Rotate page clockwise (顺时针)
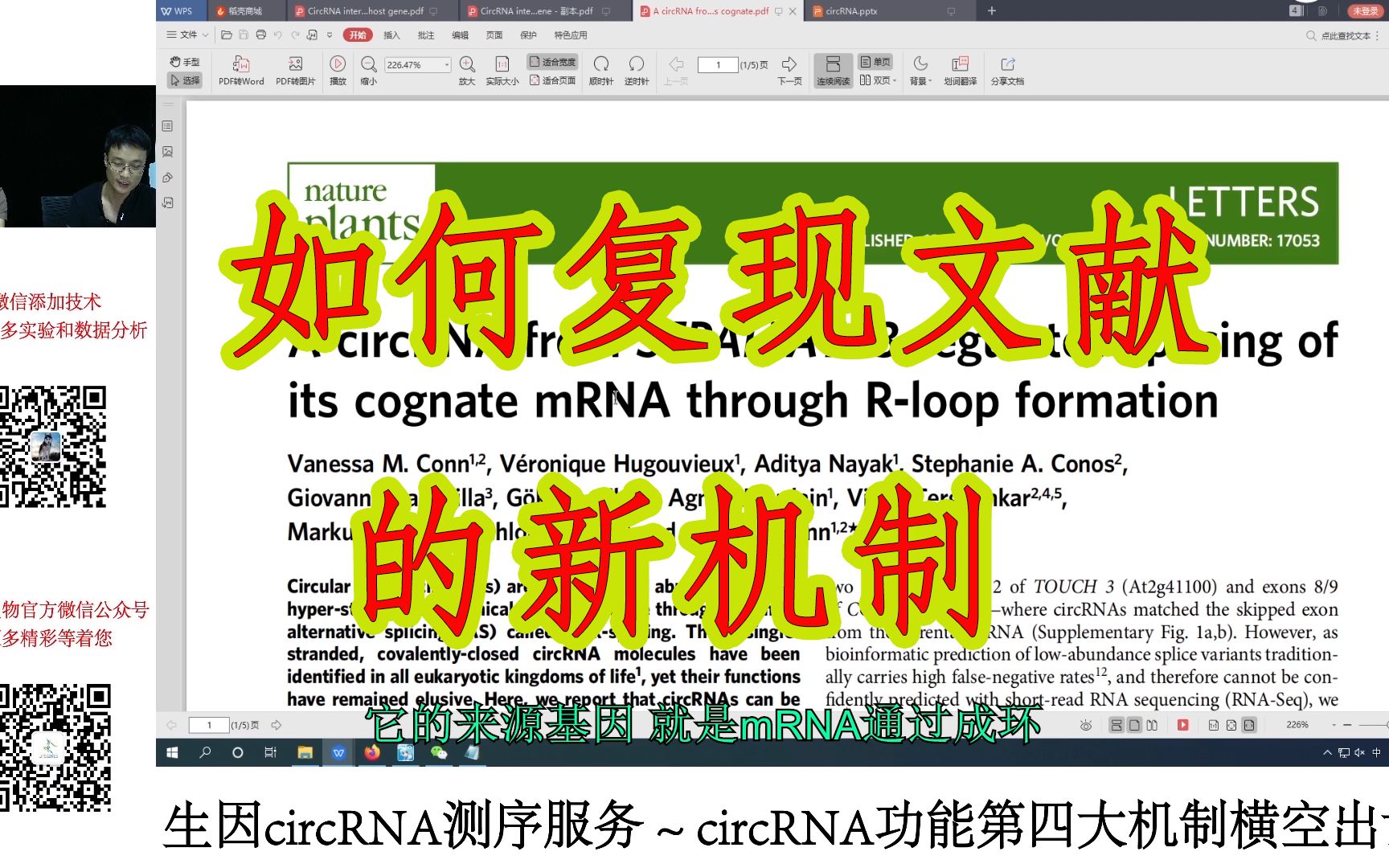Viewport: 1389px width, 868px height. (601, 71)
